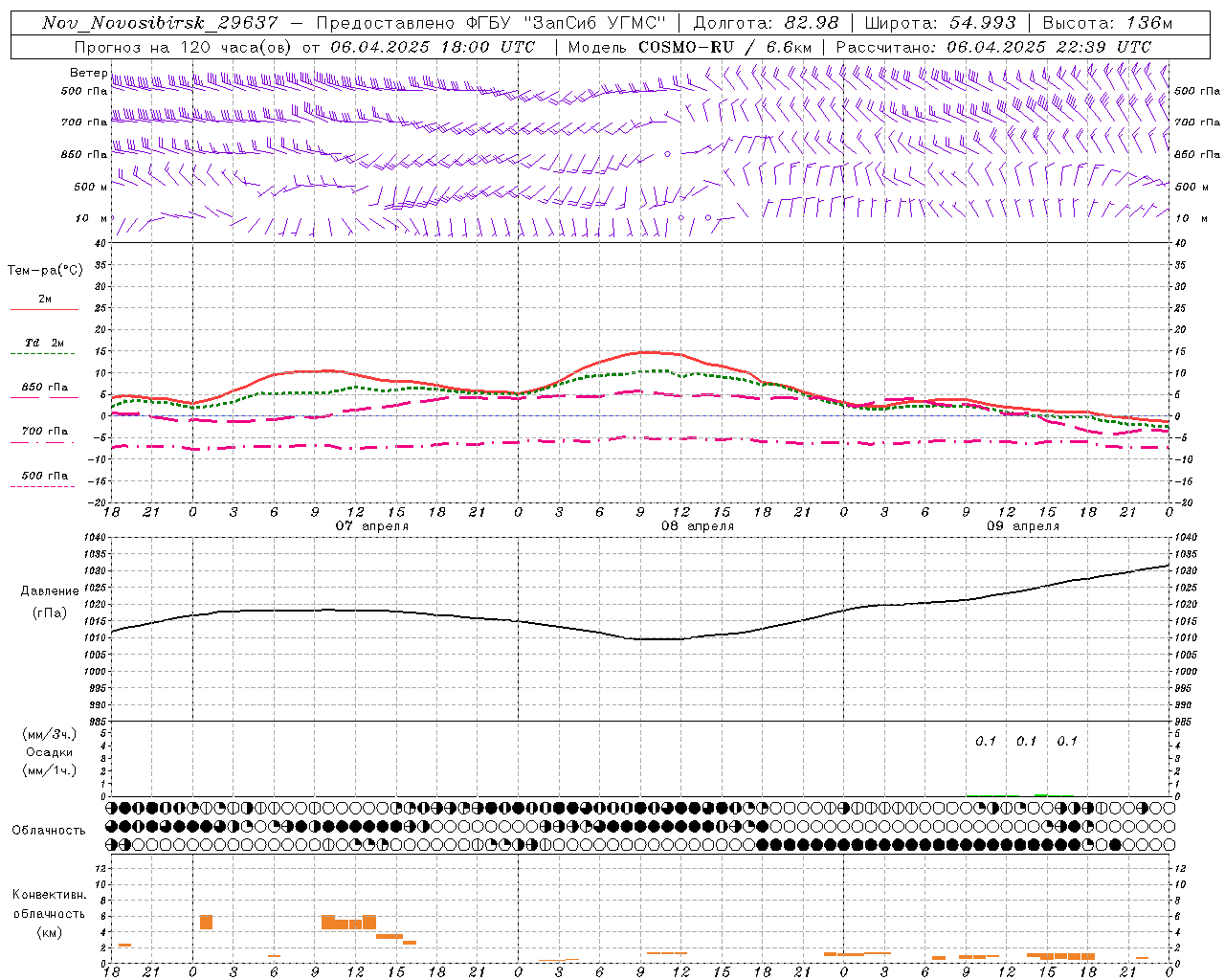Screen dimensions: 1225x980
Task: Click the 'Широта: 54.993' latitude value
Action: click(940, 23)
